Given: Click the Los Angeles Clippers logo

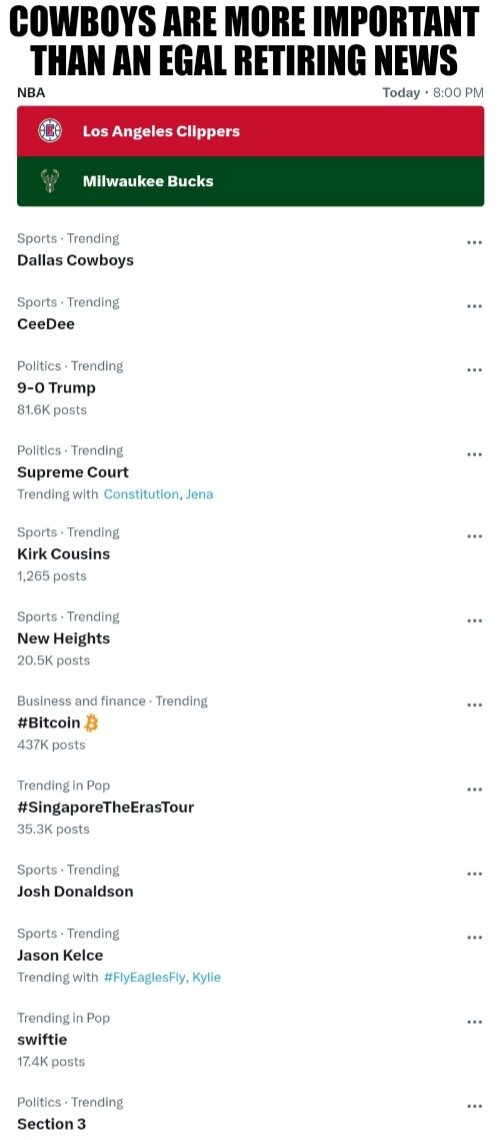Looking at the screenshot, I should (x=49, y=132).
